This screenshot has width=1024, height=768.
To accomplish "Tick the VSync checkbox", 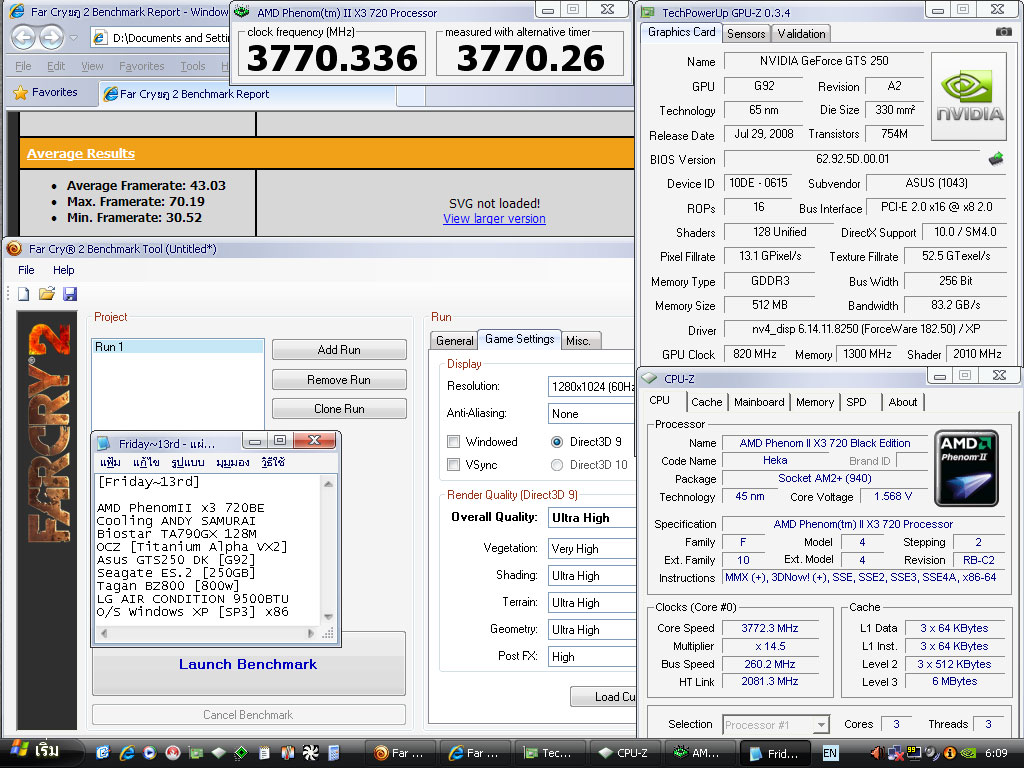I will (454, 465).
